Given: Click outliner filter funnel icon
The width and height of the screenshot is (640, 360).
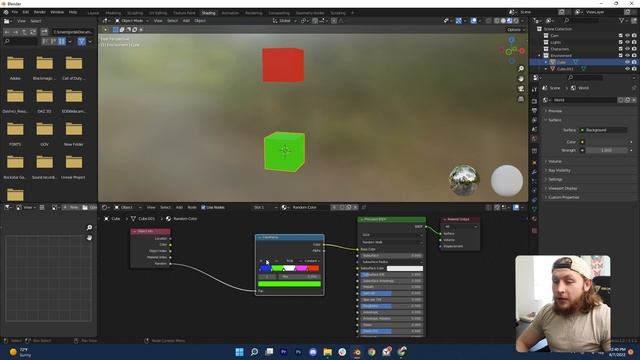Looking at the screenshot, I should (622, 20).
